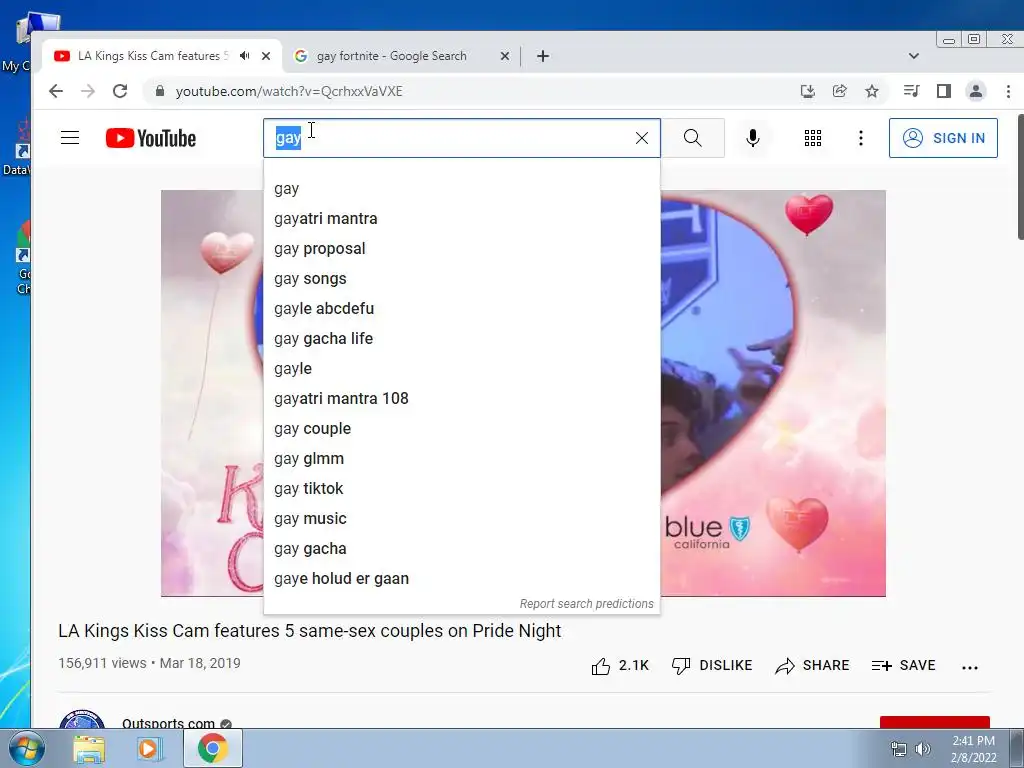Image resolution: width=1024 pixels, height=768 pixels.
Task: Open the Outsports.com channel name
Action: tap(168, 722)
